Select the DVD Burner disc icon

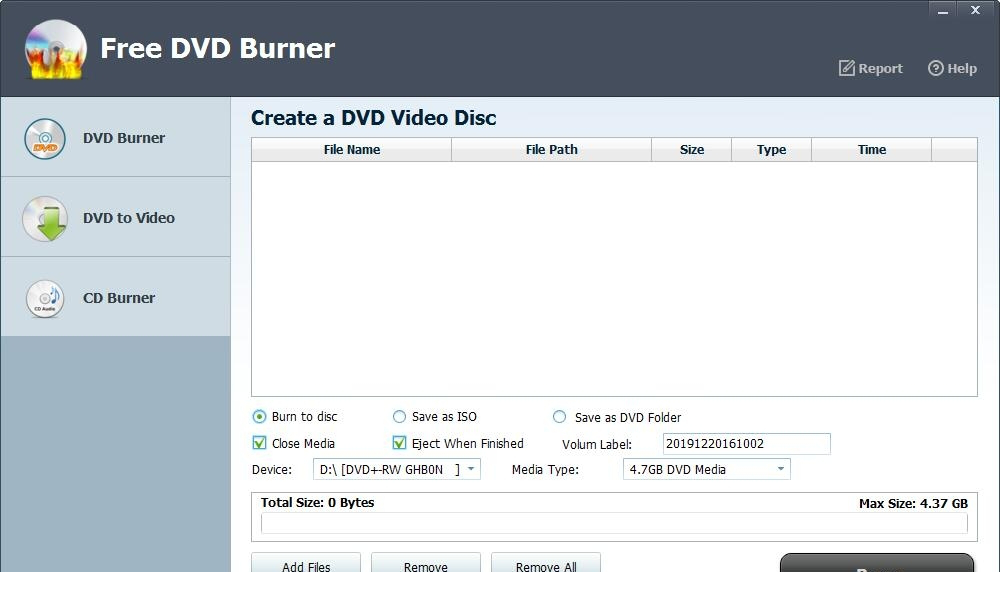[x=44, y=138]
